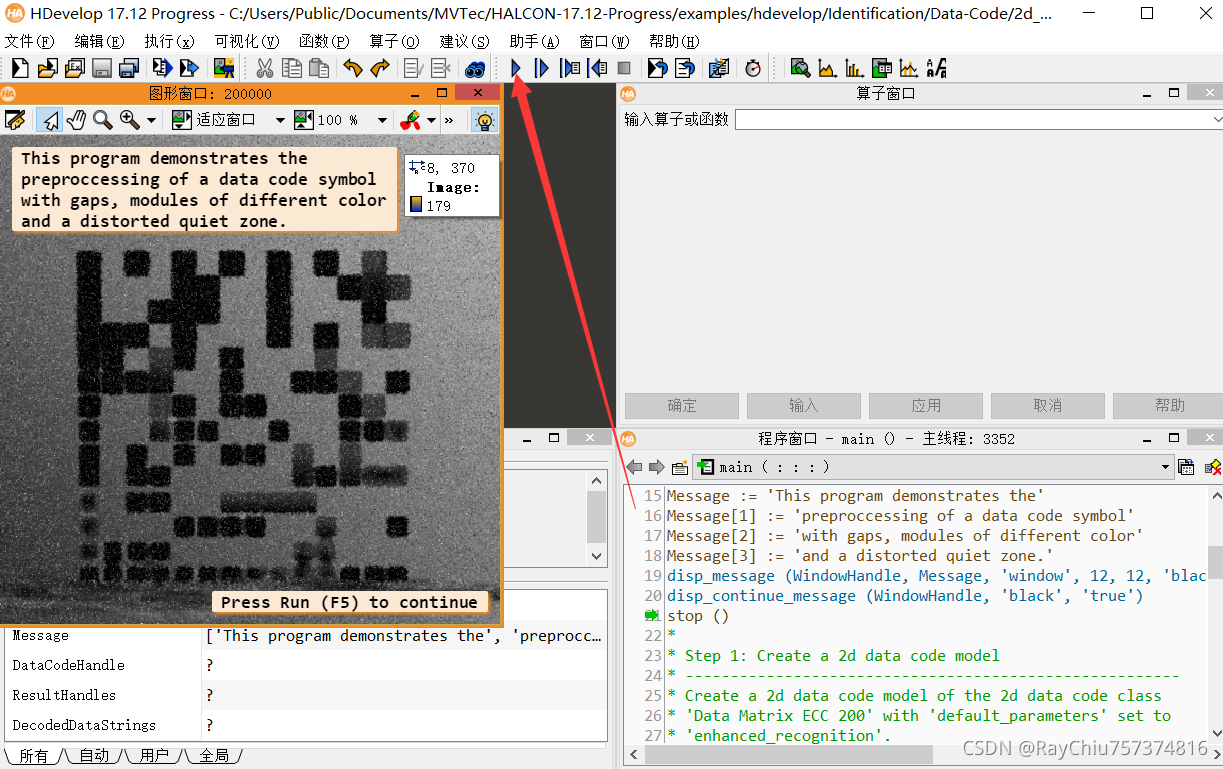Activate zoom-in tool in graphics window
The image size is (1223, 769).
(129, 120)
